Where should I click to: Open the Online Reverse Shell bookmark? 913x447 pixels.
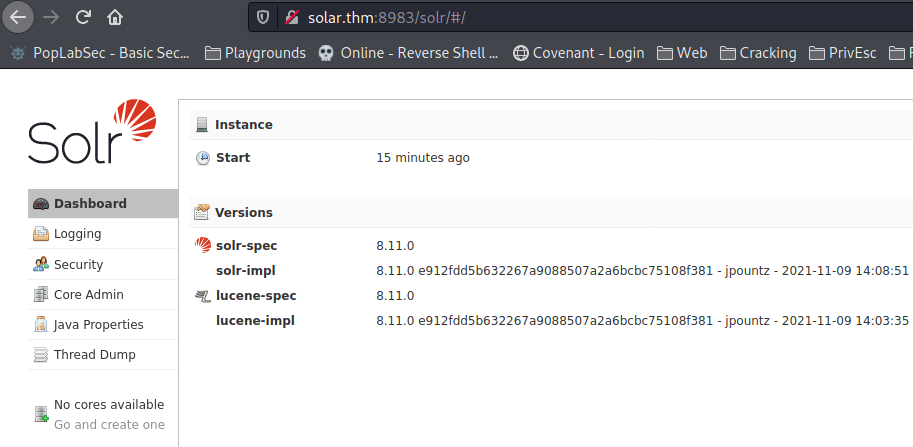click(x=409, y=53)
